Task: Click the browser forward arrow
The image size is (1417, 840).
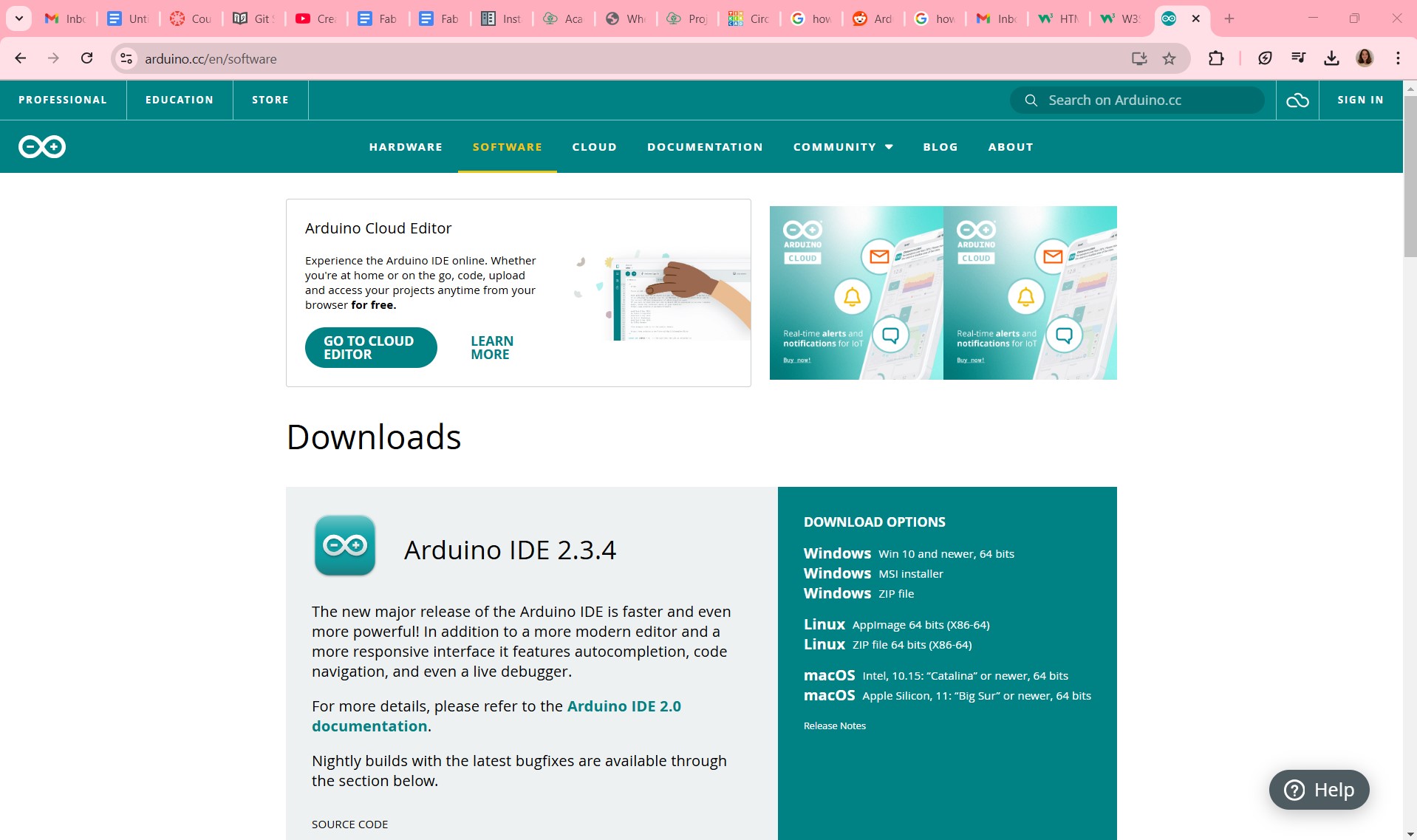Action: (x=53, y=58)
